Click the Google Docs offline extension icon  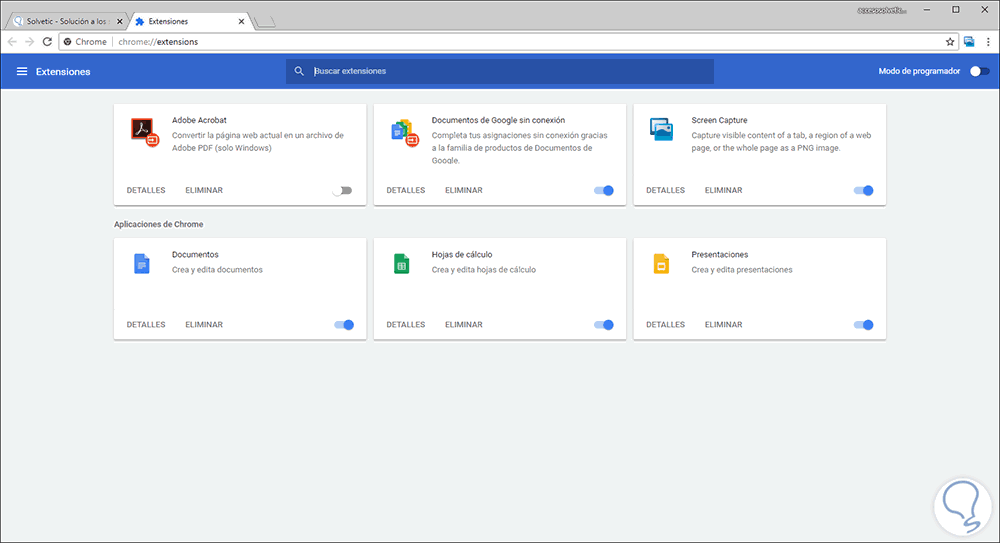click(403, 132)
